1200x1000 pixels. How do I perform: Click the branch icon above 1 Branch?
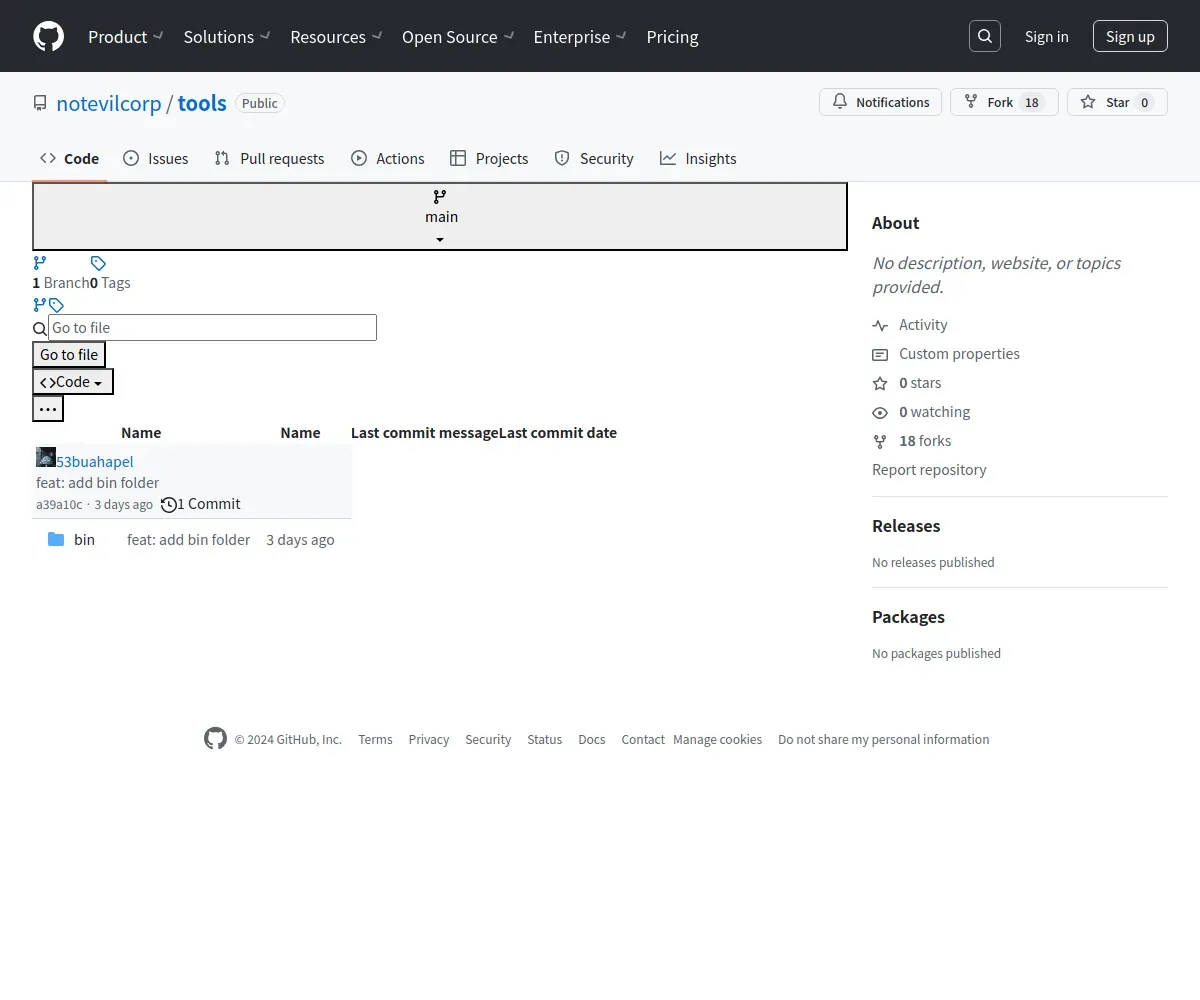(x=40, y=263)
